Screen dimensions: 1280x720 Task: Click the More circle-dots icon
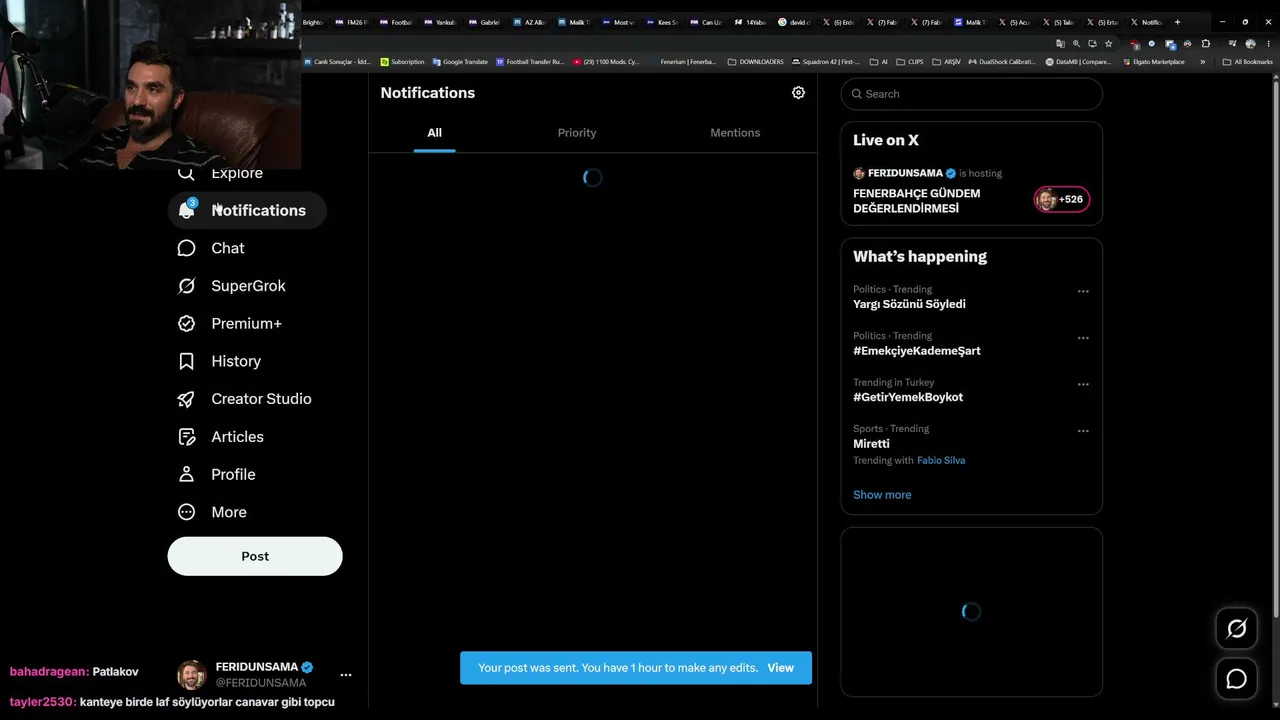click(186, 512)
